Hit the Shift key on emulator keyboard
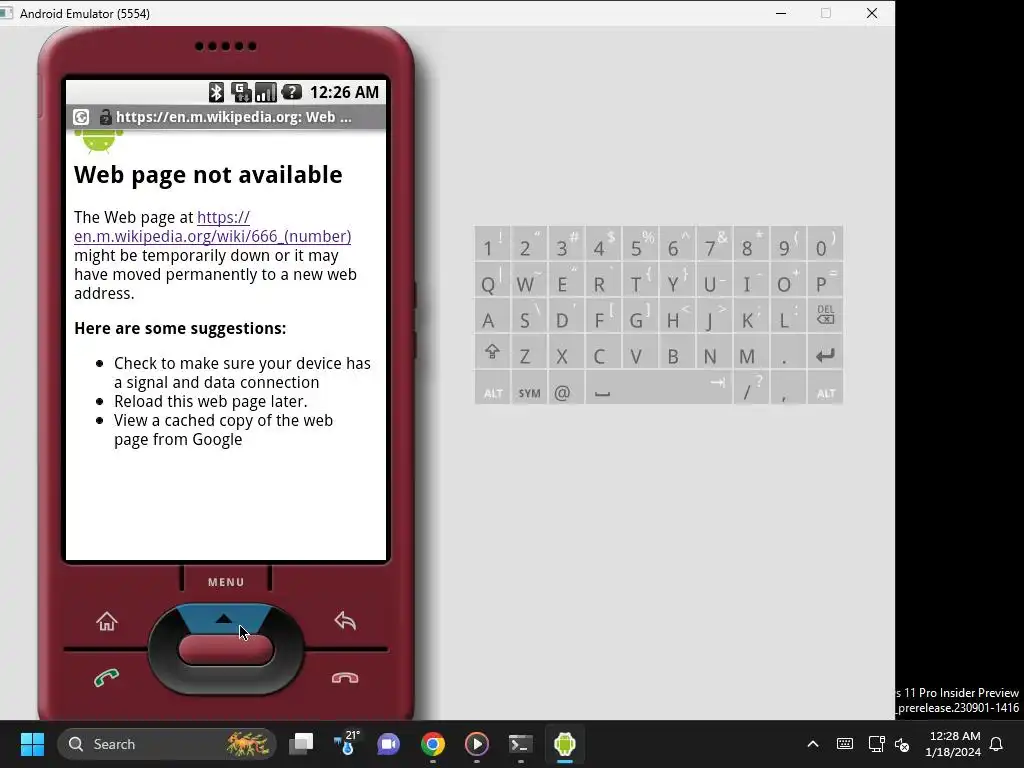The width and height of the screenshot is (1024, 768). (492, 353)
